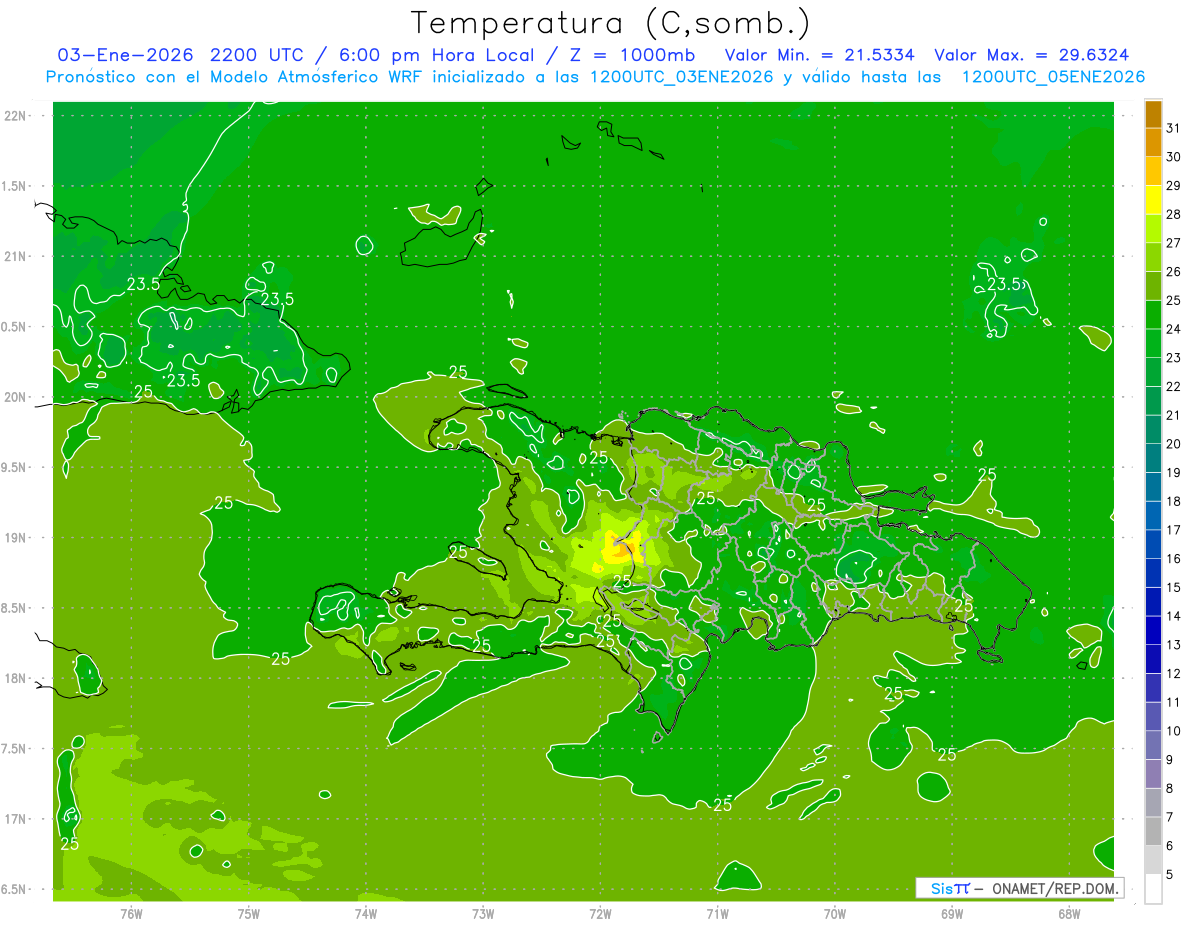Click the '5' label on the color scale
This screenshot has width=1200, height=927.
[x=1169, y=875]
